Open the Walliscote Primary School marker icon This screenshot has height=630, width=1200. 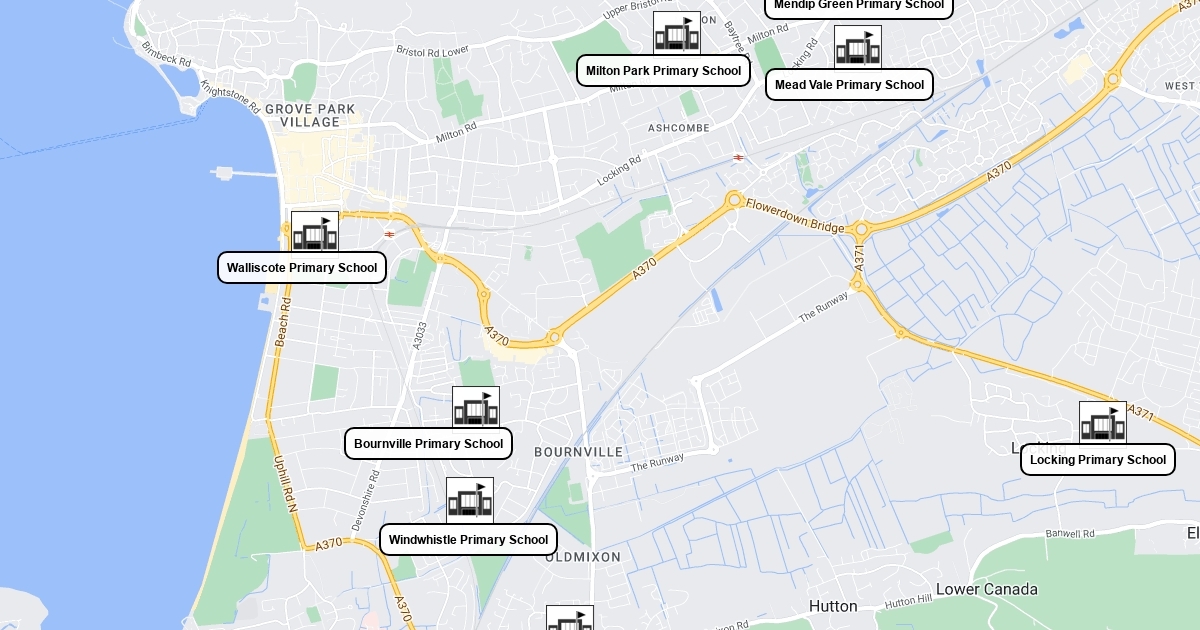pyautogui.click(x=315, y=235)
